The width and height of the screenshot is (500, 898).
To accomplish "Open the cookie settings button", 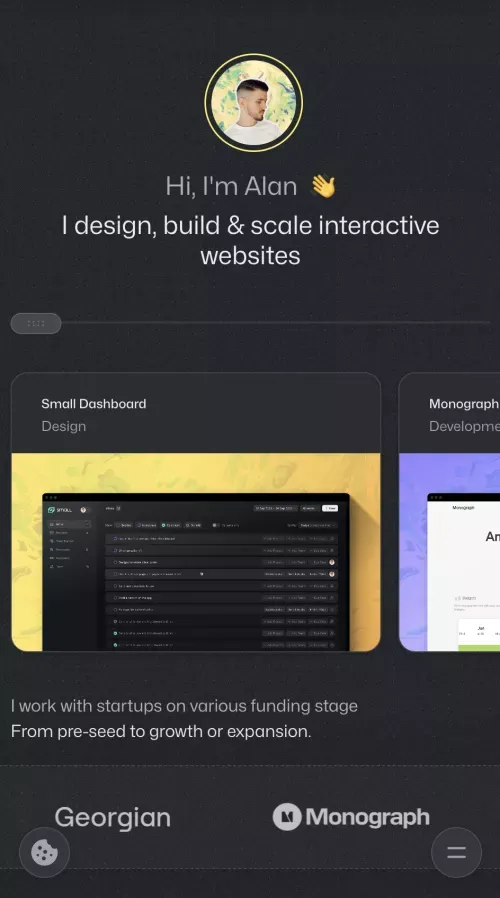I will 45,852.
